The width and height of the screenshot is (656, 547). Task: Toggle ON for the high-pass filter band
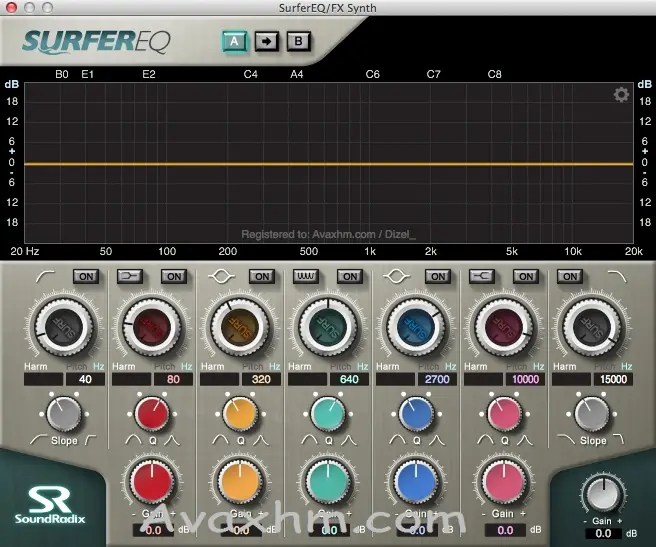(86, 277)
